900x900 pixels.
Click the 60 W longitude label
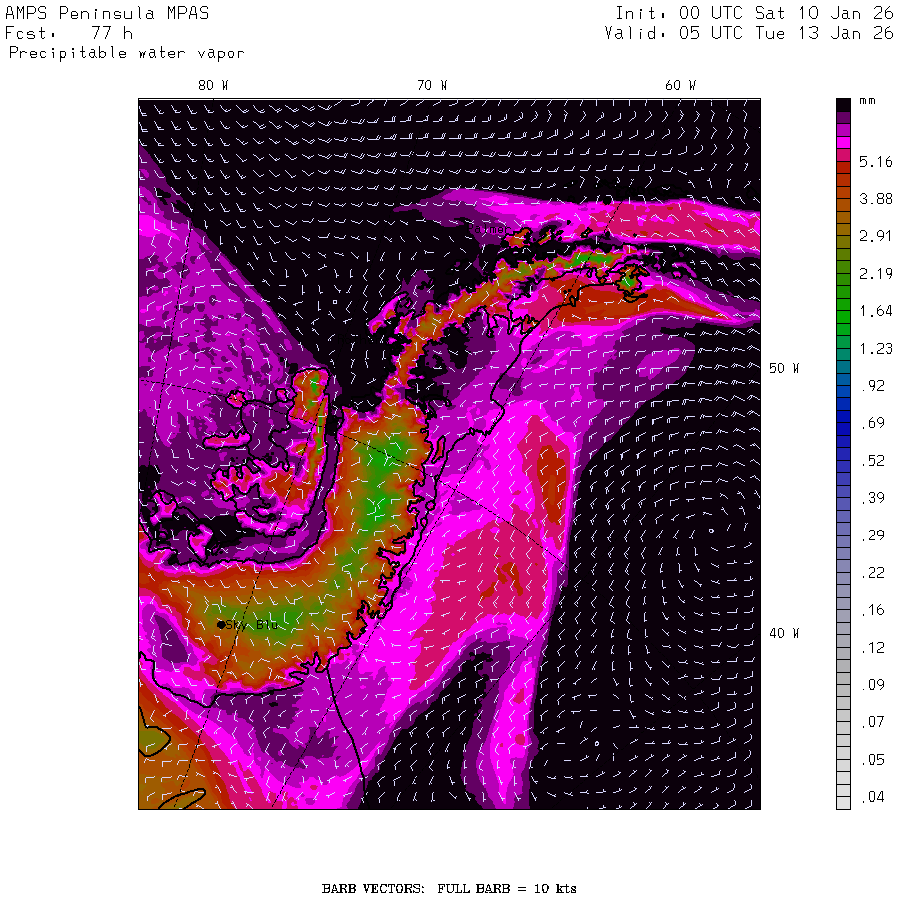click(680, 86)
